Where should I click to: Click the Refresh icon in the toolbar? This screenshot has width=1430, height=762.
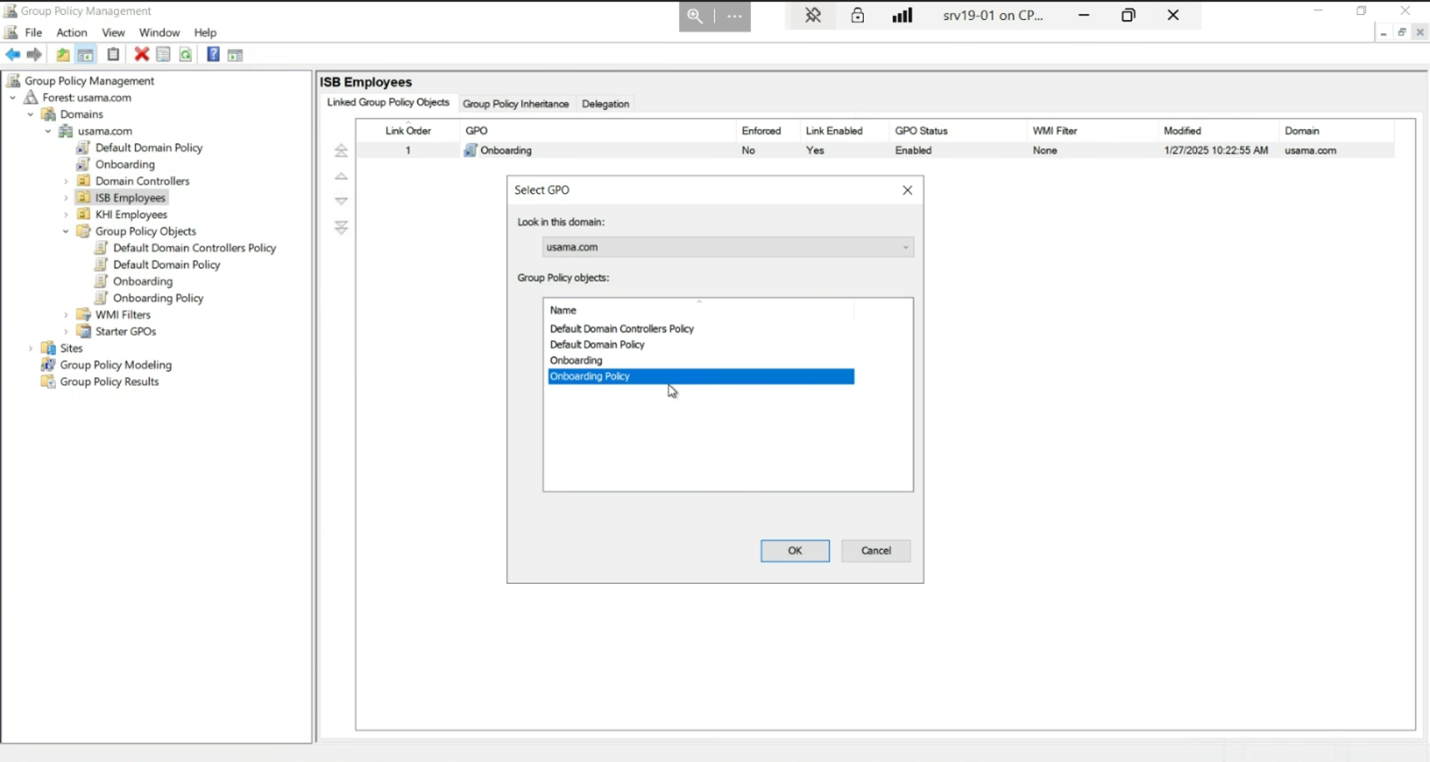click(x=185, y=54)
